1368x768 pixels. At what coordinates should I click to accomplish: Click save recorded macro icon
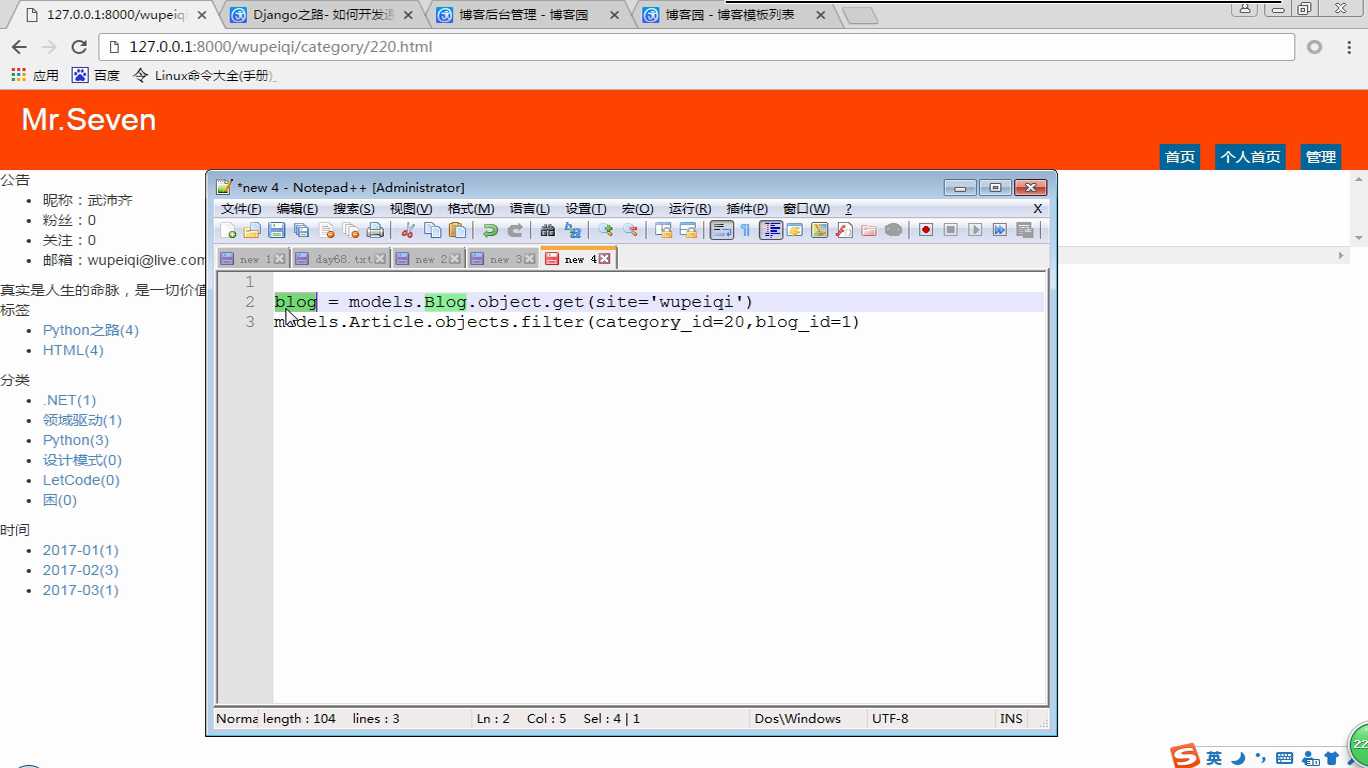(1024, 230)
